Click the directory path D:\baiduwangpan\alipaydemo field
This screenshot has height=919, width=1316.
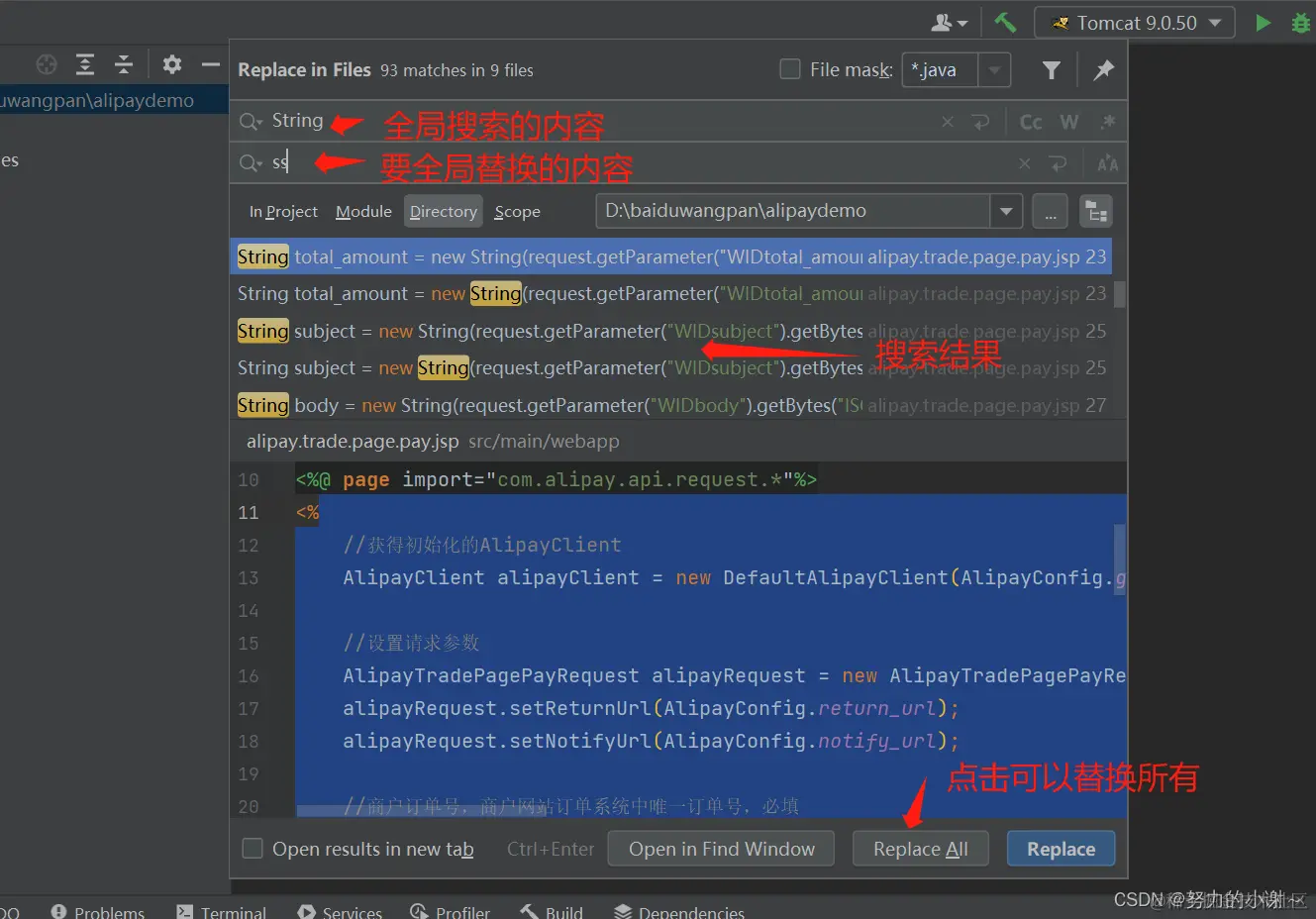click(x=792, y=211)
